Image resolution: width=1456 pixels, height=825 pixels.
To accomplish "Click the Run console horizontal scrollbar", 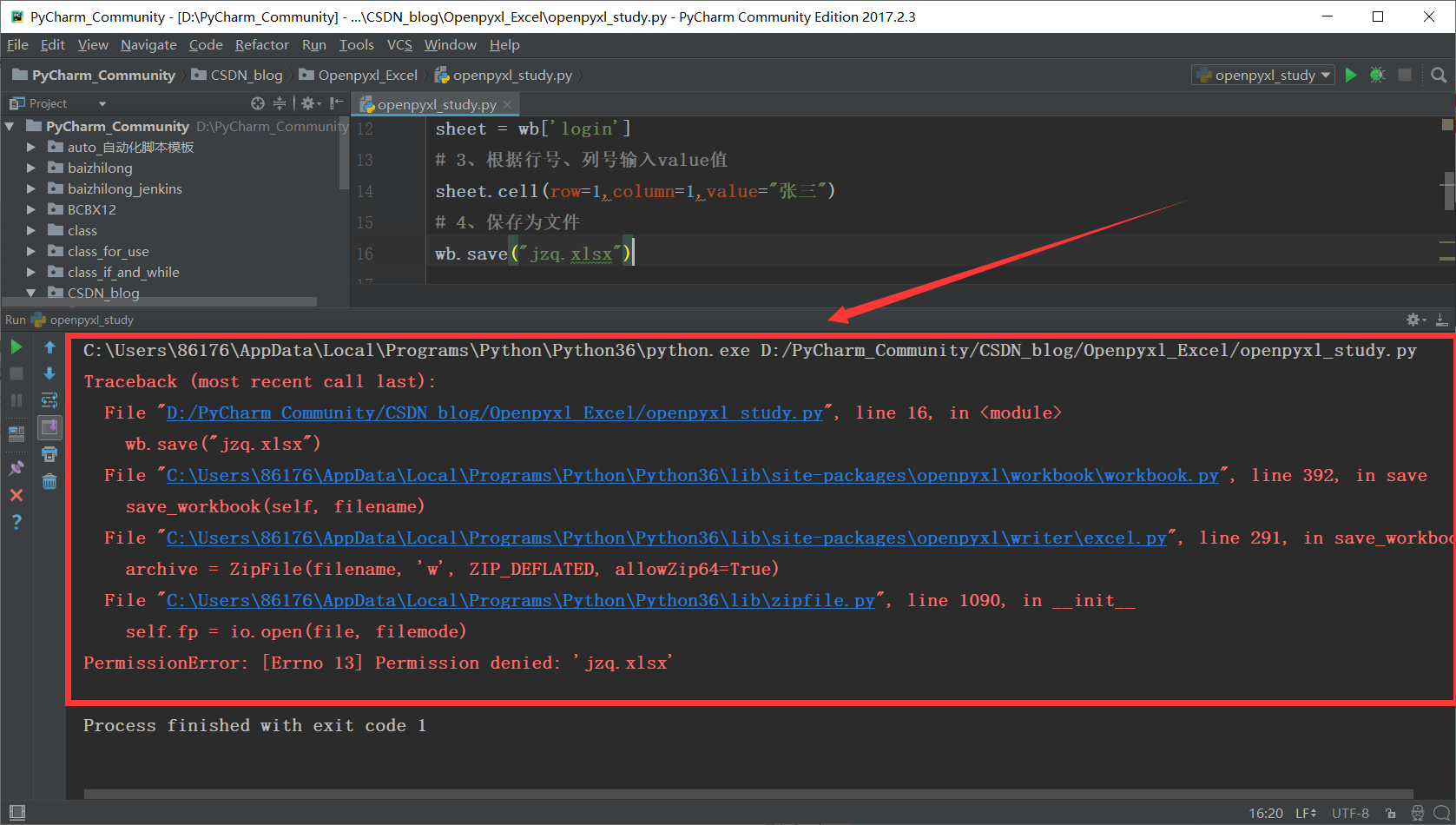I will [748, 794].
